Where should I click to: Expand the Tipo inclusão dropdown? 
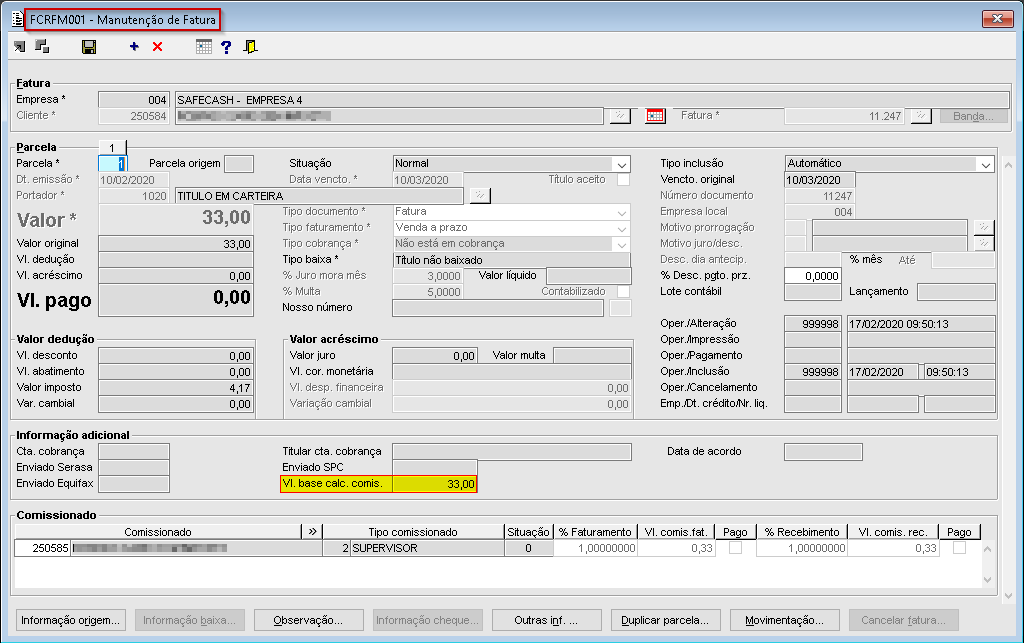984,164
